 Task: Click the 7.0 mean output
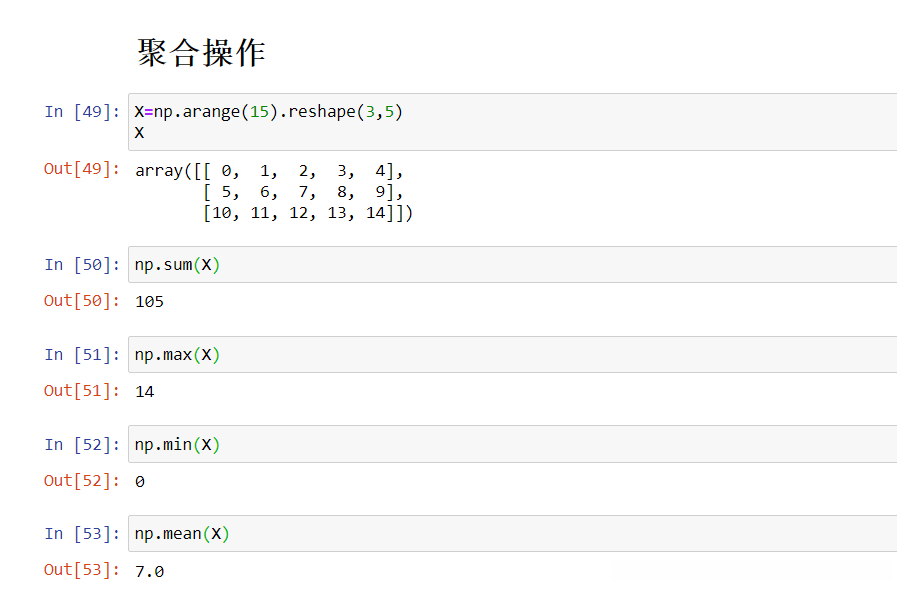click(149, 572)
